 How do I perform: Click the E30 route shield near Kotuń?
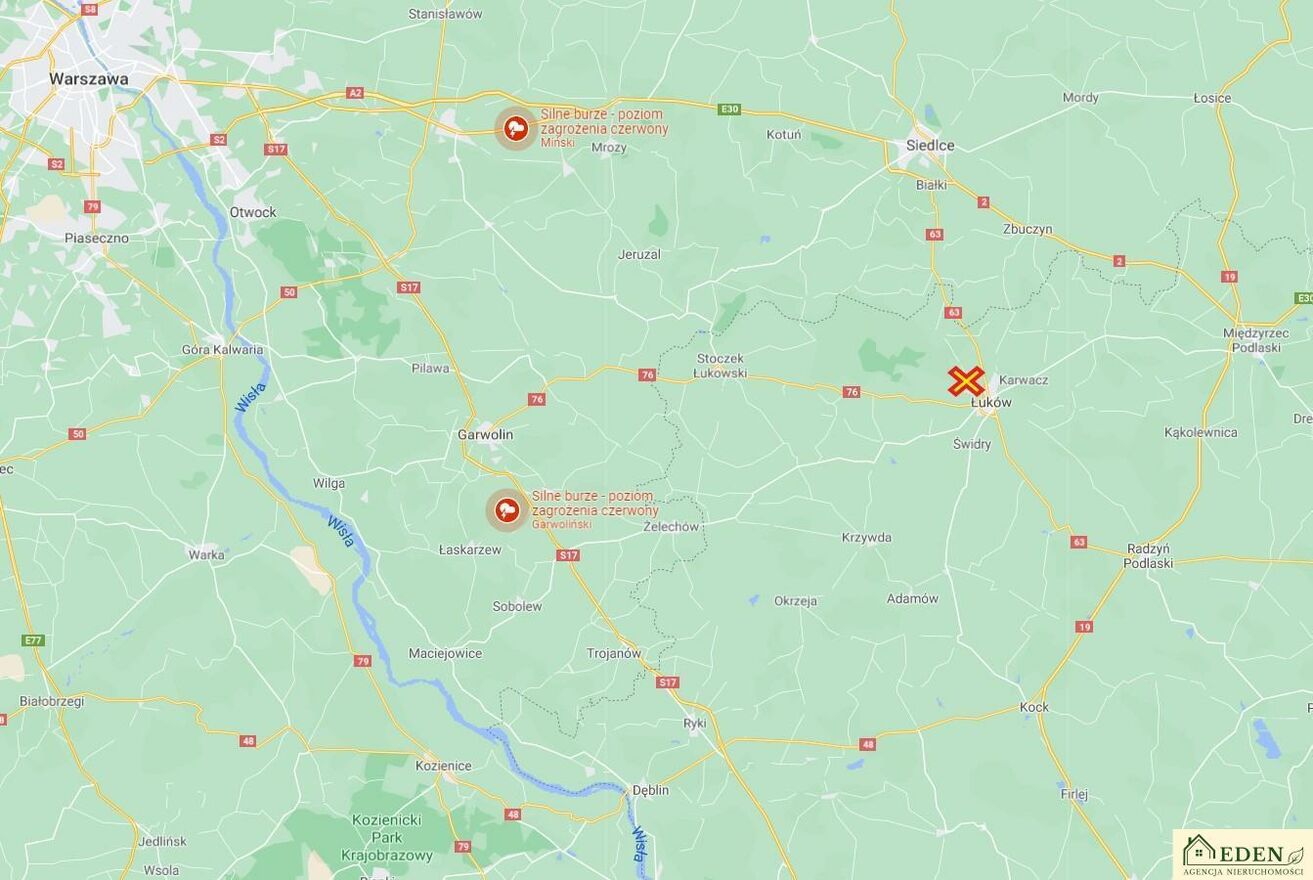click(728, 109)
